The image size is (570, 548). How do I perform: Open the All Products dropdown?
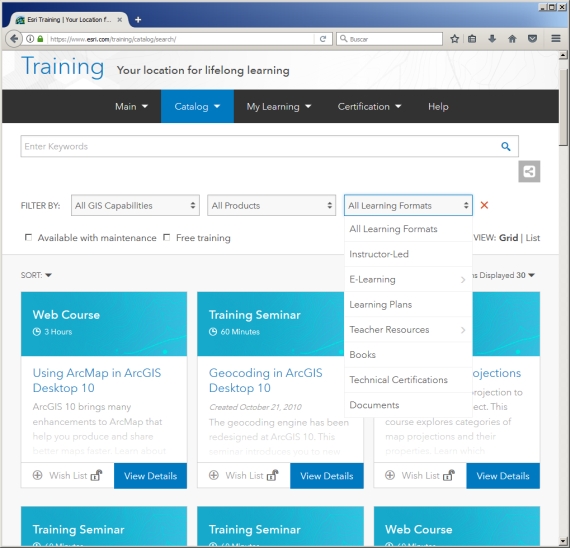pos(271,205)
